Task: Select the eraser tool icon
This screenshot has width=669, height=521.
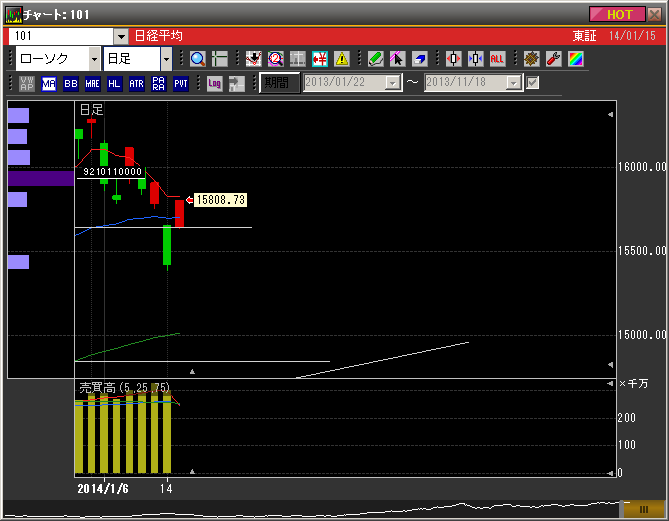Action: 420,59
